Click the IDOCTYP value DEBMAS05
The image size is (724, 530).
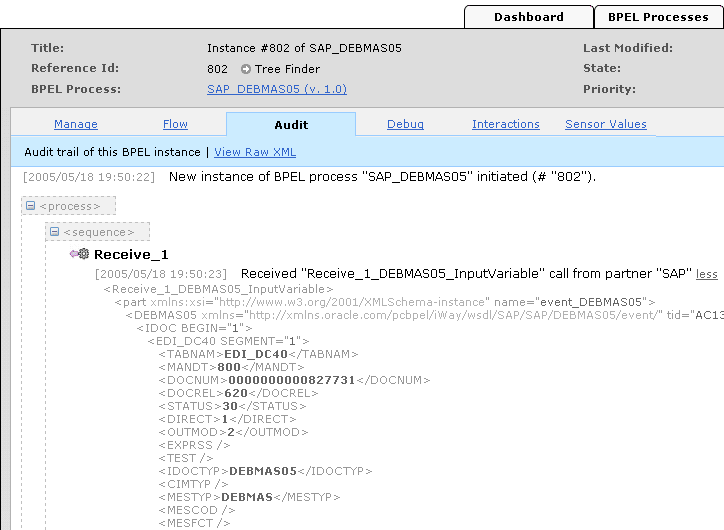pyautogui.click(x=263, y=471)
